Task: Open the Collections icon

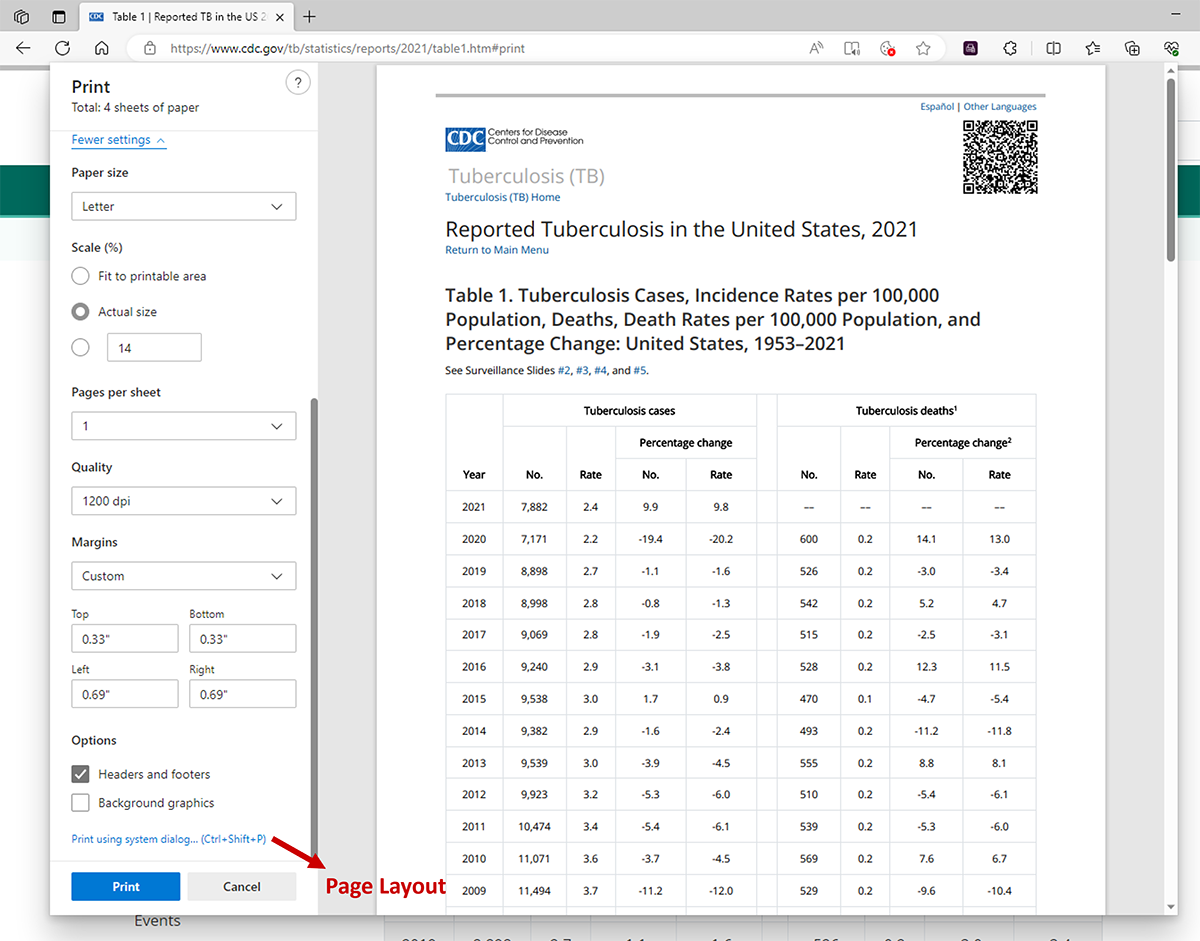Action: [1132, 48]
